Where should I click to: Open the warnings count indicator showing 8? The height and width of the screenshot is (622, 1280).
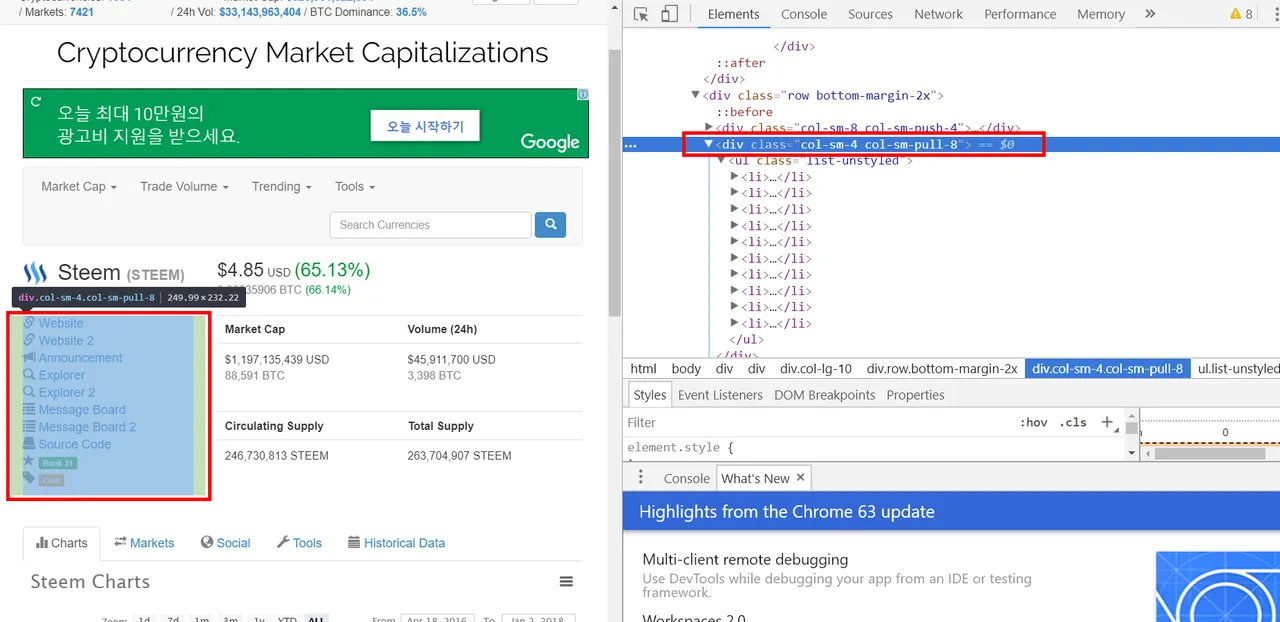(1241, 14)
